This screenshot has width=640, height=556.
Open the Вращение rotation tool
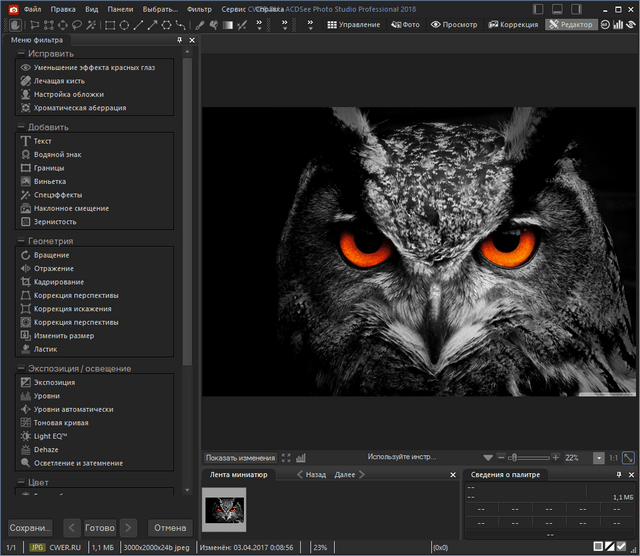51,255
